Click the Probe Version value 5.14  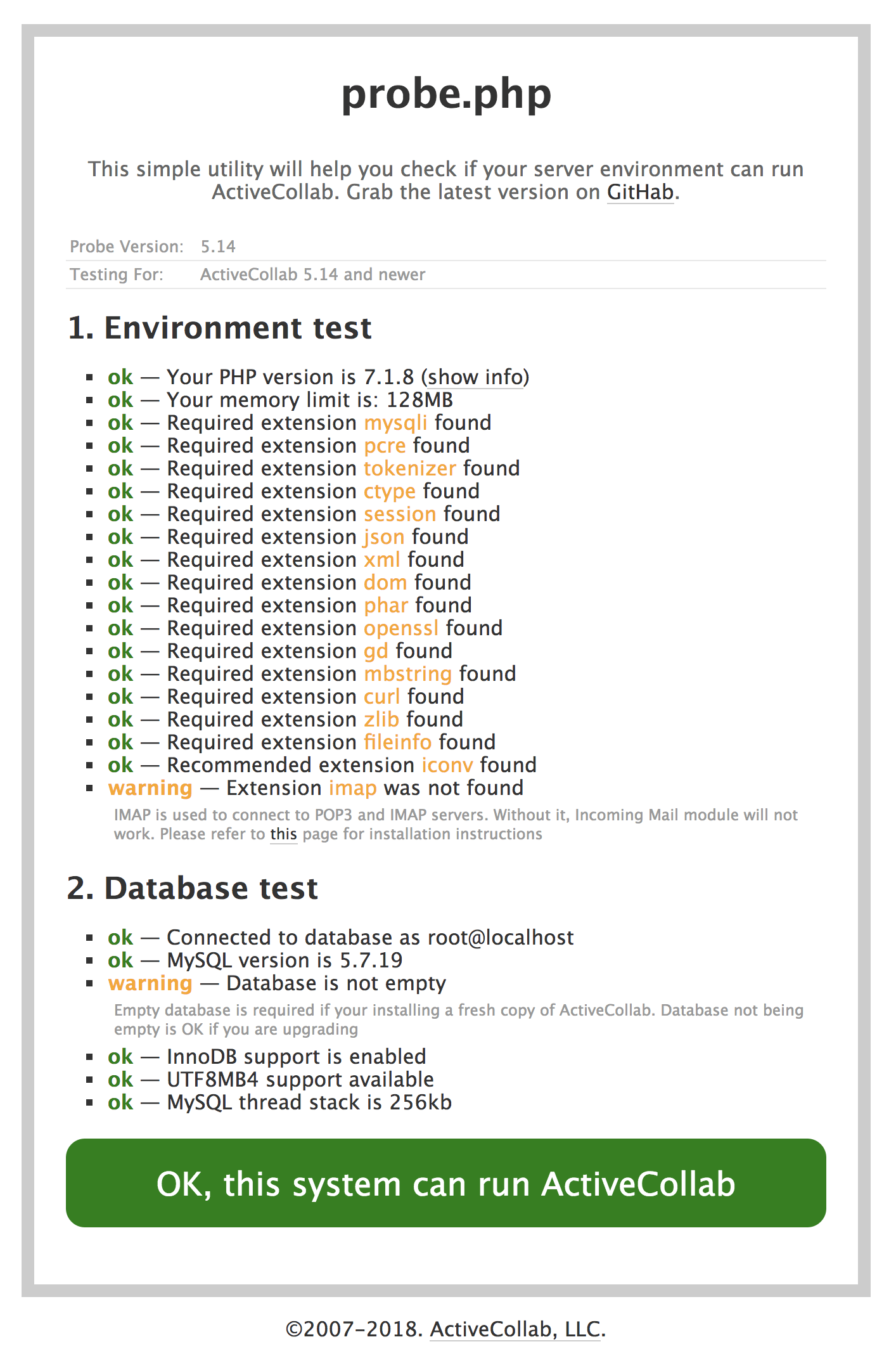tap(218, 247)
